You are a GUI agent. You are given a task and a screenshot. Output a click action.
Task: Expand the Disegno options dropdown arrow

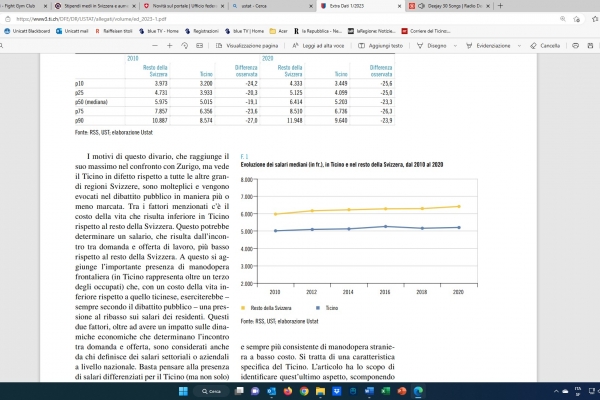point(455,46)
